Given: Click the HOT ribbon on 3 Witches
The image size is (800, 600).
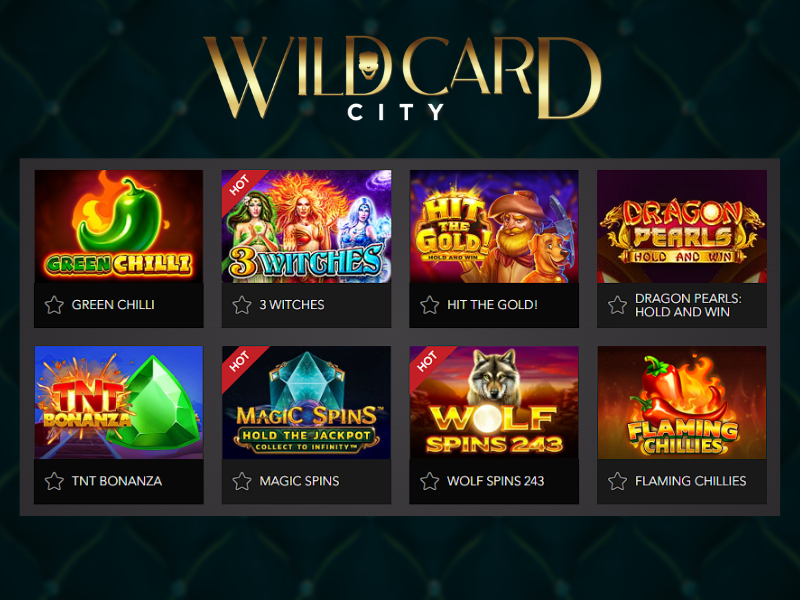Looking at the screenshot, I should click(240, 186).
